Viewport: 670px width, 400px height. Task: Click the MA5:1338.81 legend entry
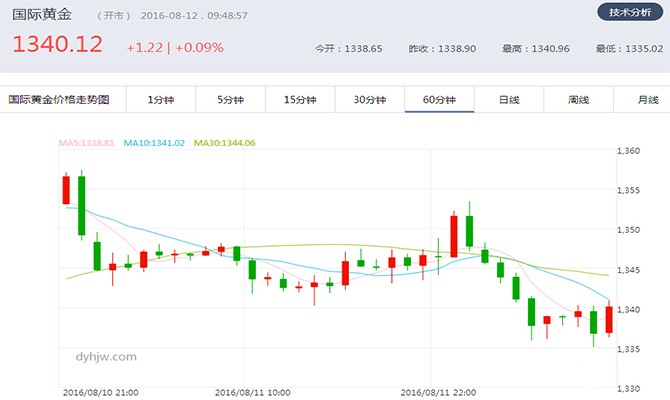86,143
